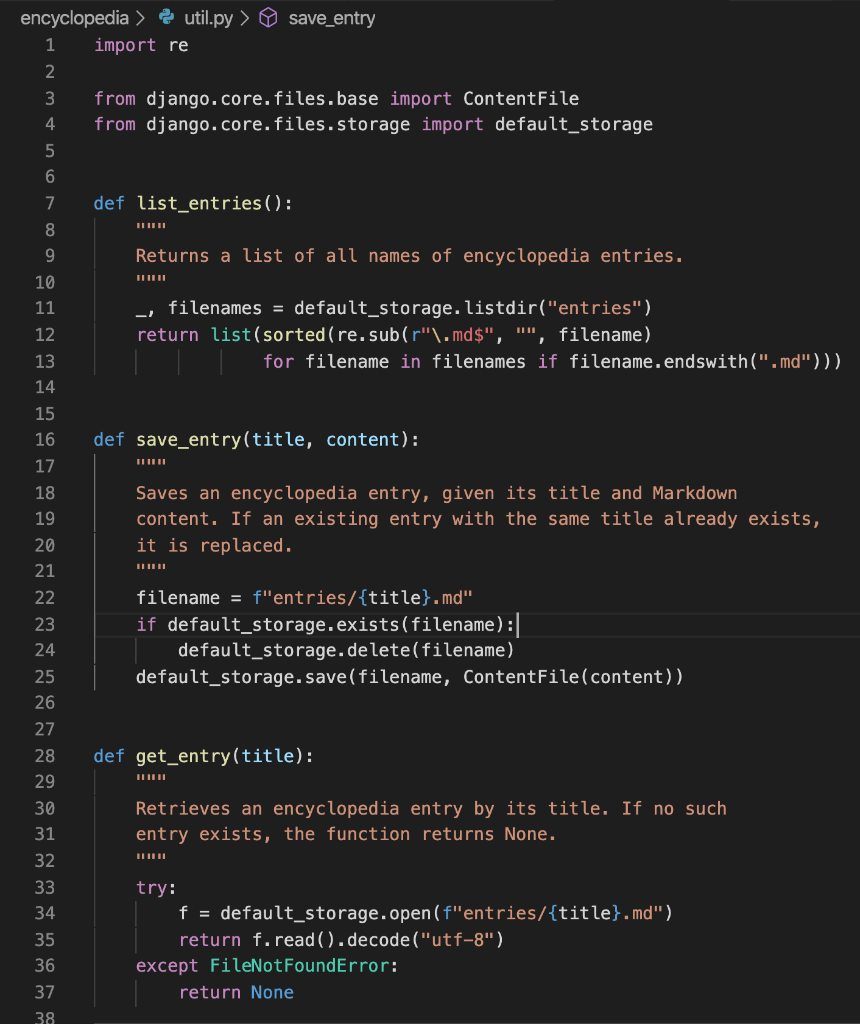Click line number 28

point(45,756)
